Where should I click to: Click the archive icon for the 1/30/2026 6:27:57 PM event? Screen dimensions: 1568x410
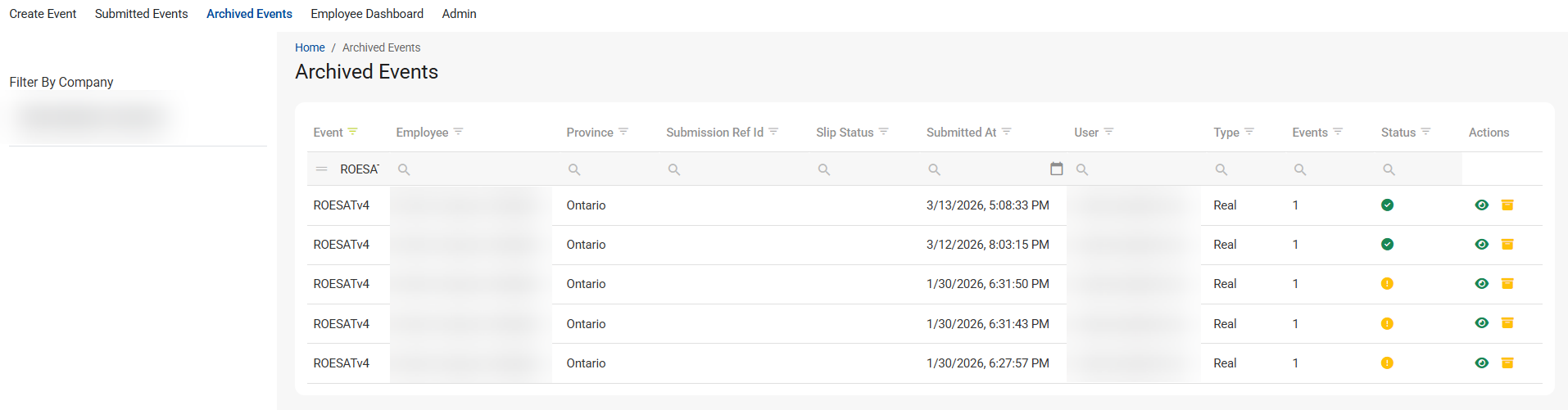click(x=1507, y=363)
